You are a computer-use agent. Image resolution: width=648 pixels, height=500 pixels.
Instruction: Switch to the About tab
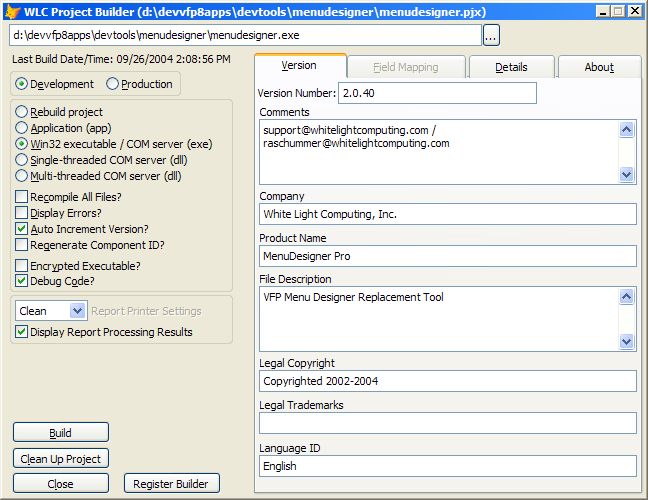coord(599,67)
